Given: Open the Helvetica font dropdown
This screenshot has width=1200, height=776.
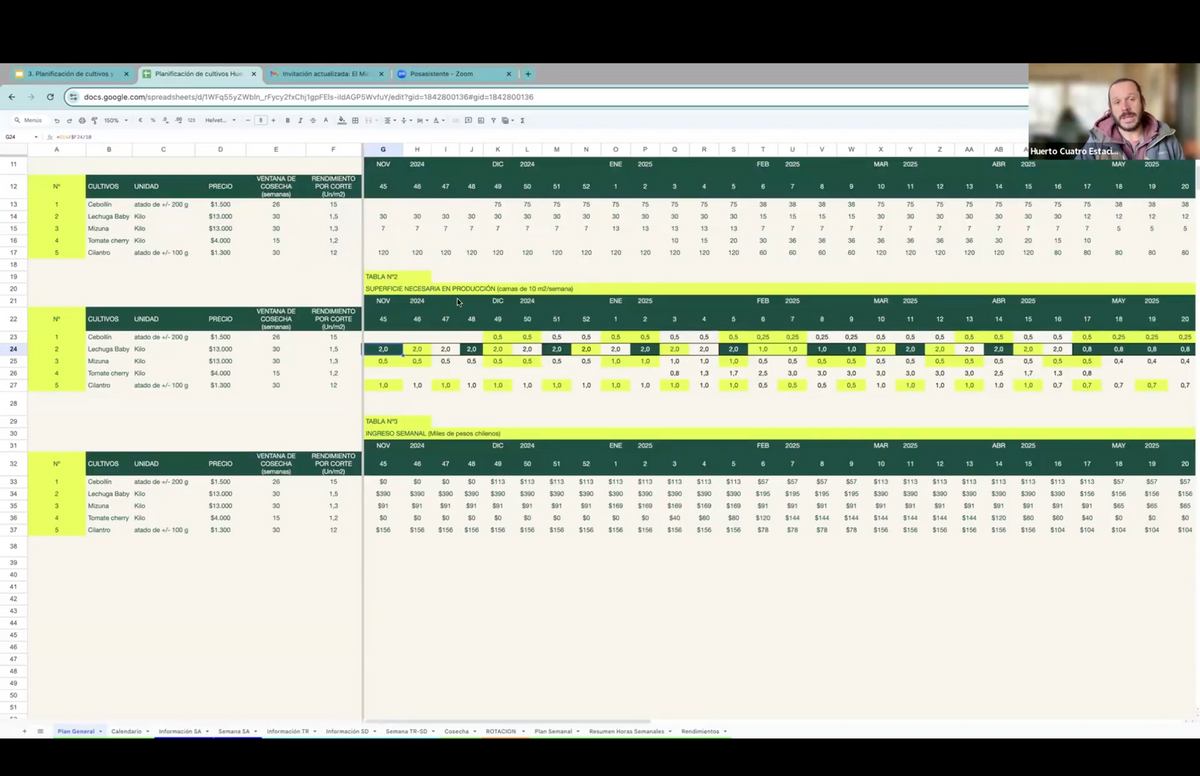Looking at the screenshot, I should tap(220, 120).
